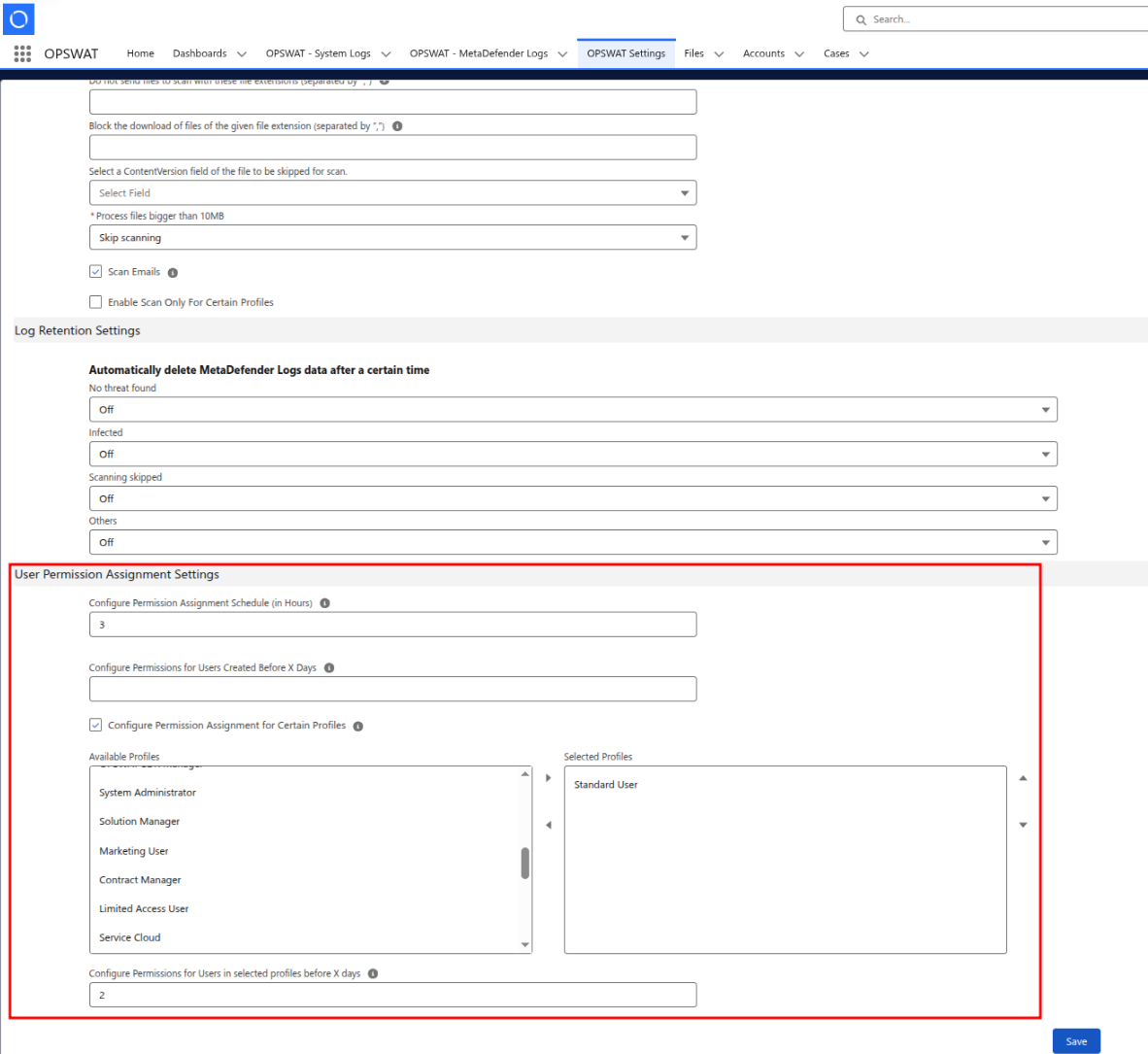1148x1054 pixels.
Task: Open the Select Field ContentVersion dropdown
Action: point(393,192)
